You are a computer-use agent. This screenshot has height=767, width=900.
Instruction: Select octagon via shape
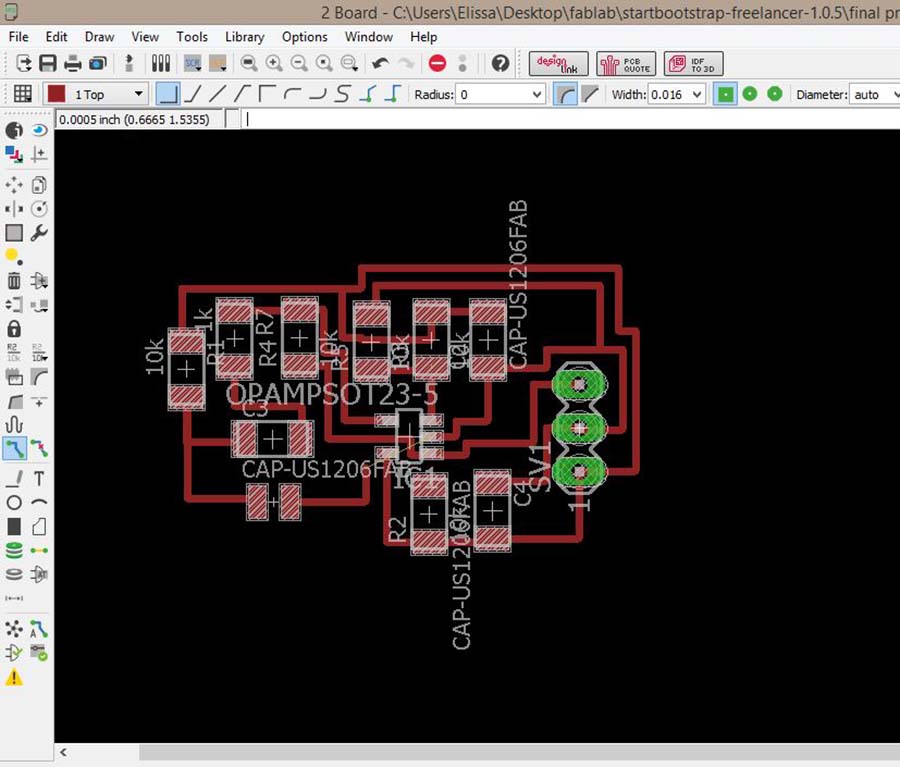(775, 94)
